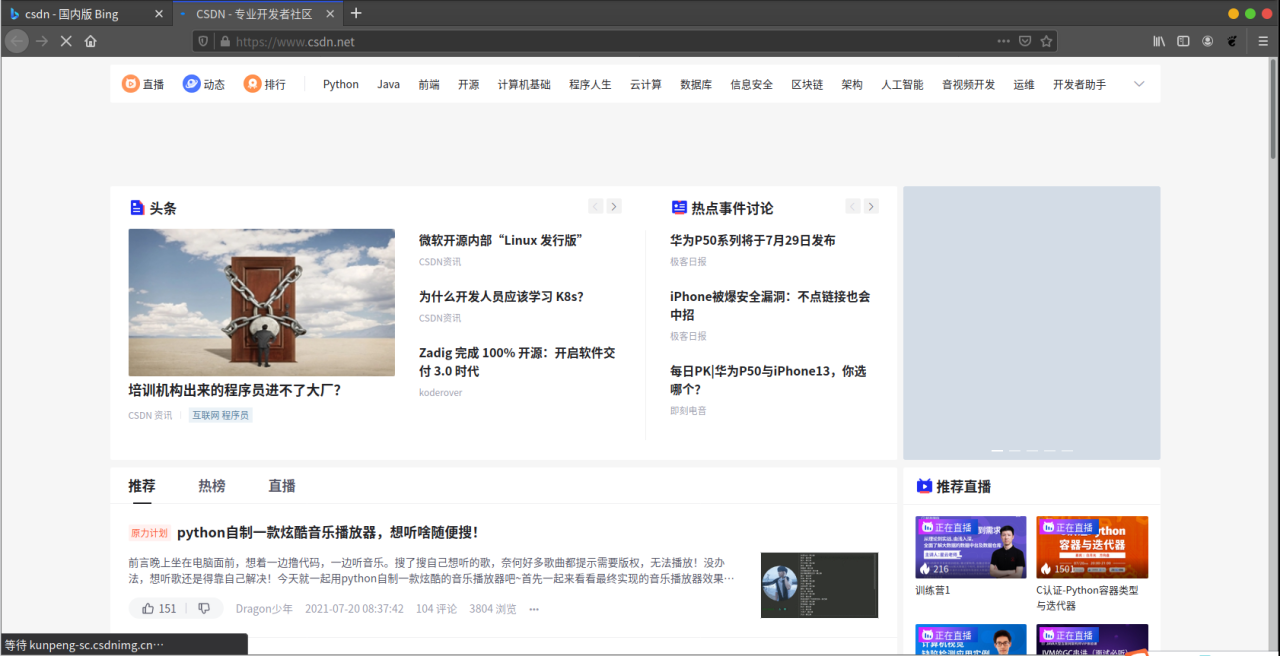Expand the category navigation chevron

click(x=1138, y=84)
